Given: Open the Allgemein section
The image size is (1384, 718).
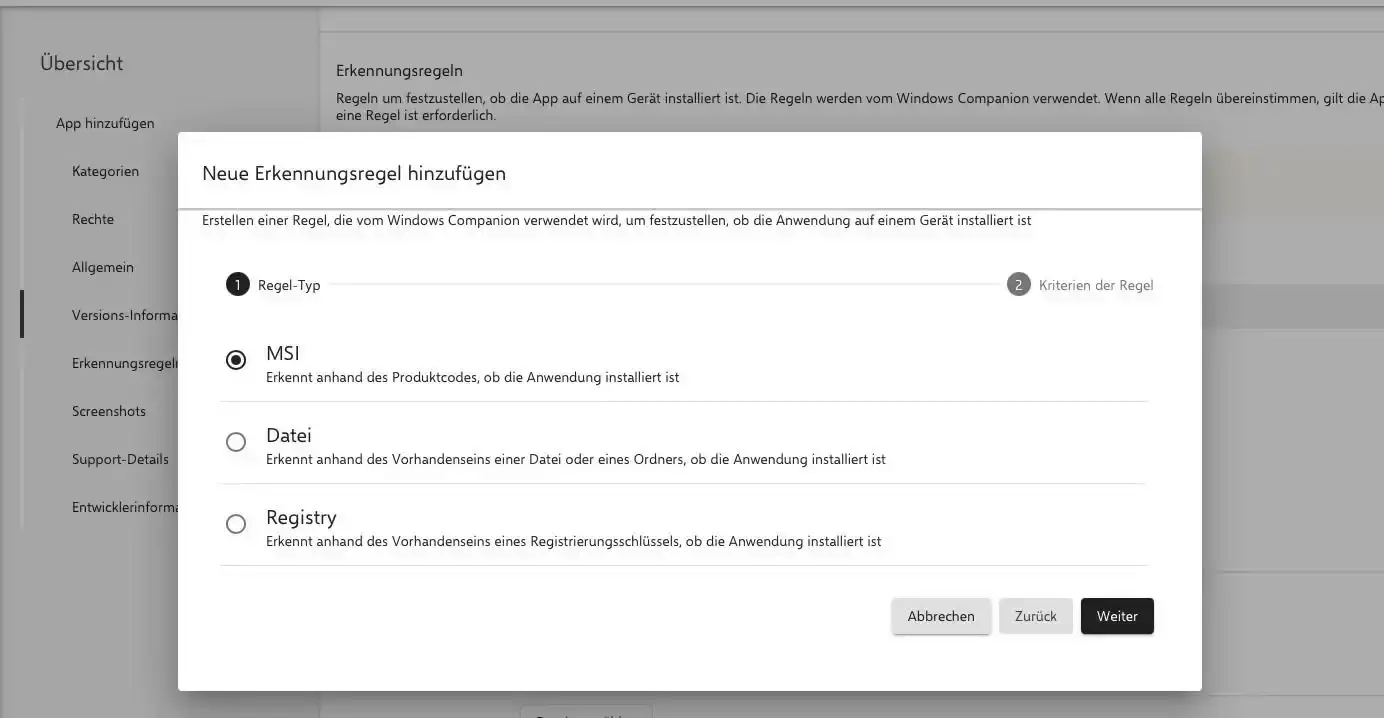Looking at the screenshot, I should (x=103, y=267).
